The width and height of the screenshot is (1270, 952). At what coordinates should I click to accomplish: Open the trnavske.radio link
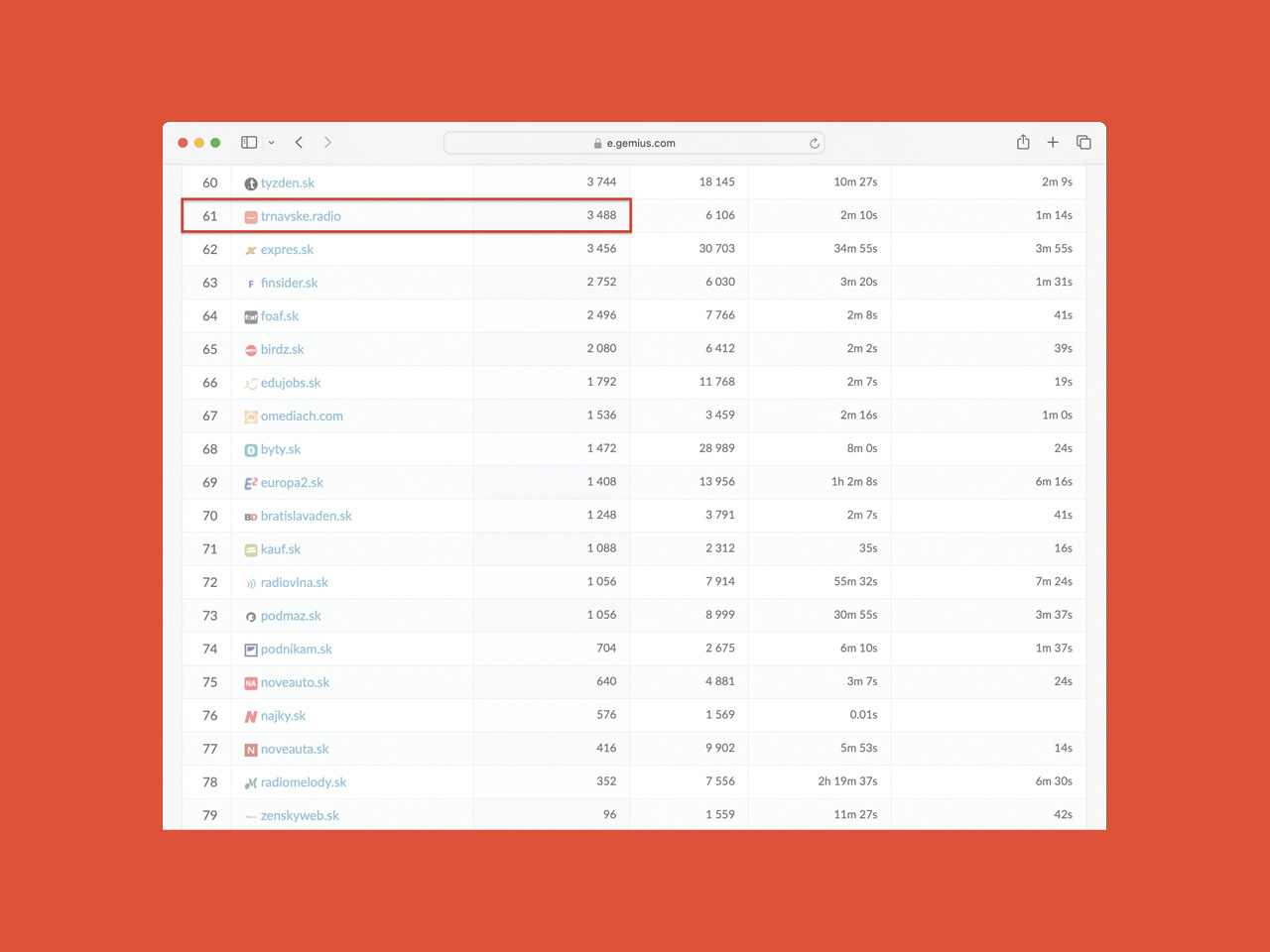pos(301,216)
